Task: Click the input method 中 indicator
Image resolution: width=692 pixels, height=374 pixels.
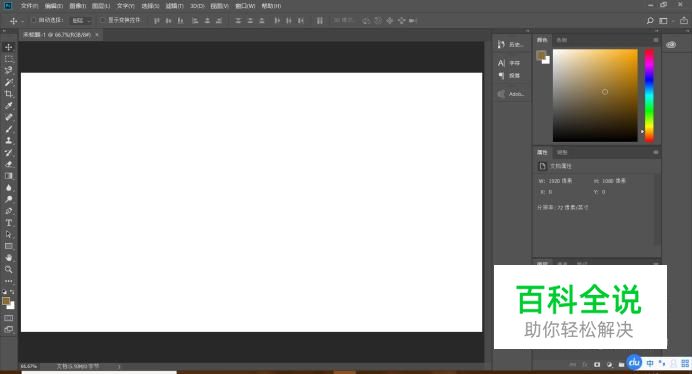Action: click(x=650, y=363)
